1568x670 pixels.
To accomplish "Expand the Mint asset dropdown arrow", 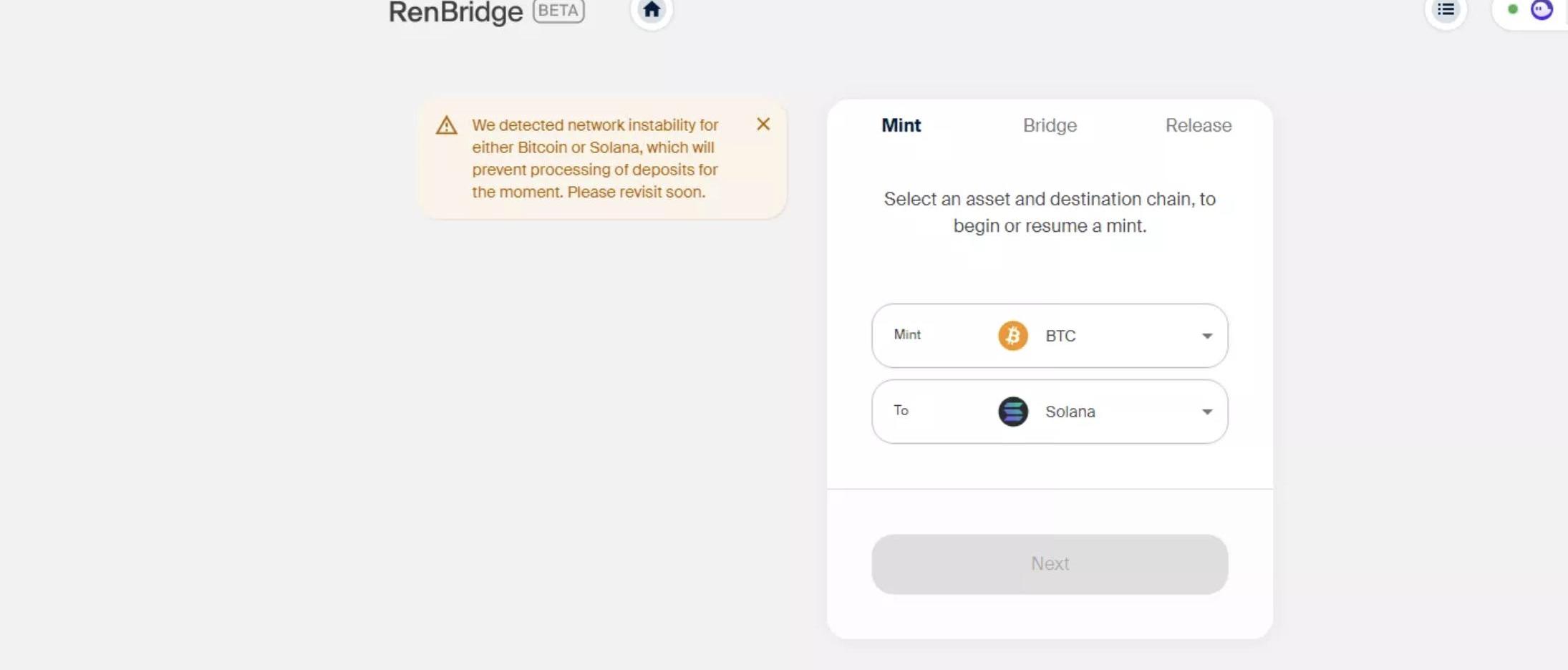I will point(1206,336).
